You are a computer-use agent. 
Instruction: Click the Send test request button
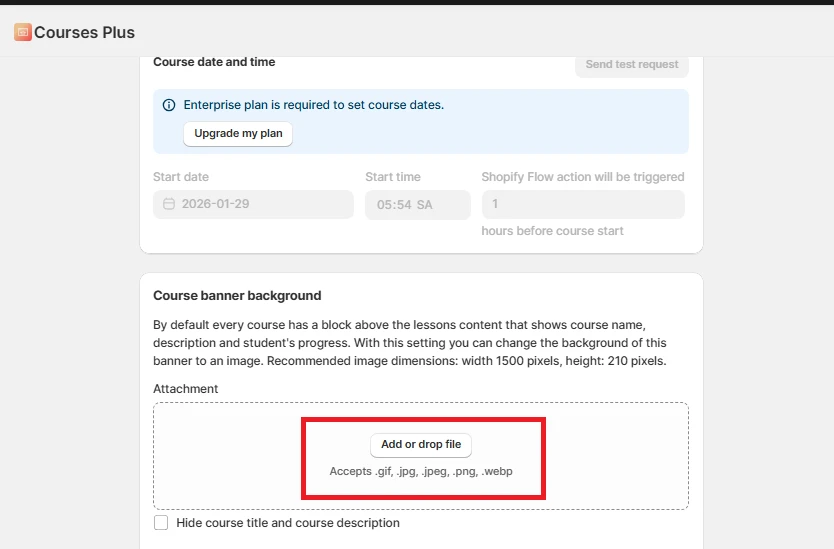(x=632, y=64)
